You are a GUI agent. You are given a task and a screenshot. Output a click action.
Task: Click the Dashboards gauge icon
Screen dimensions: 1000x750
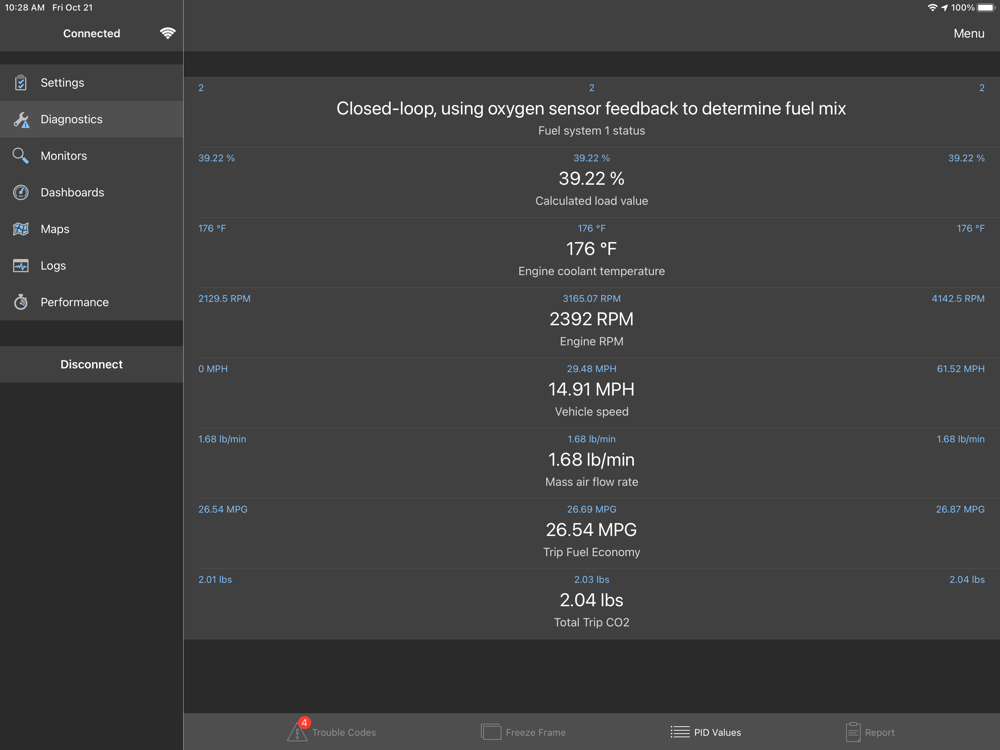[21, 192]
